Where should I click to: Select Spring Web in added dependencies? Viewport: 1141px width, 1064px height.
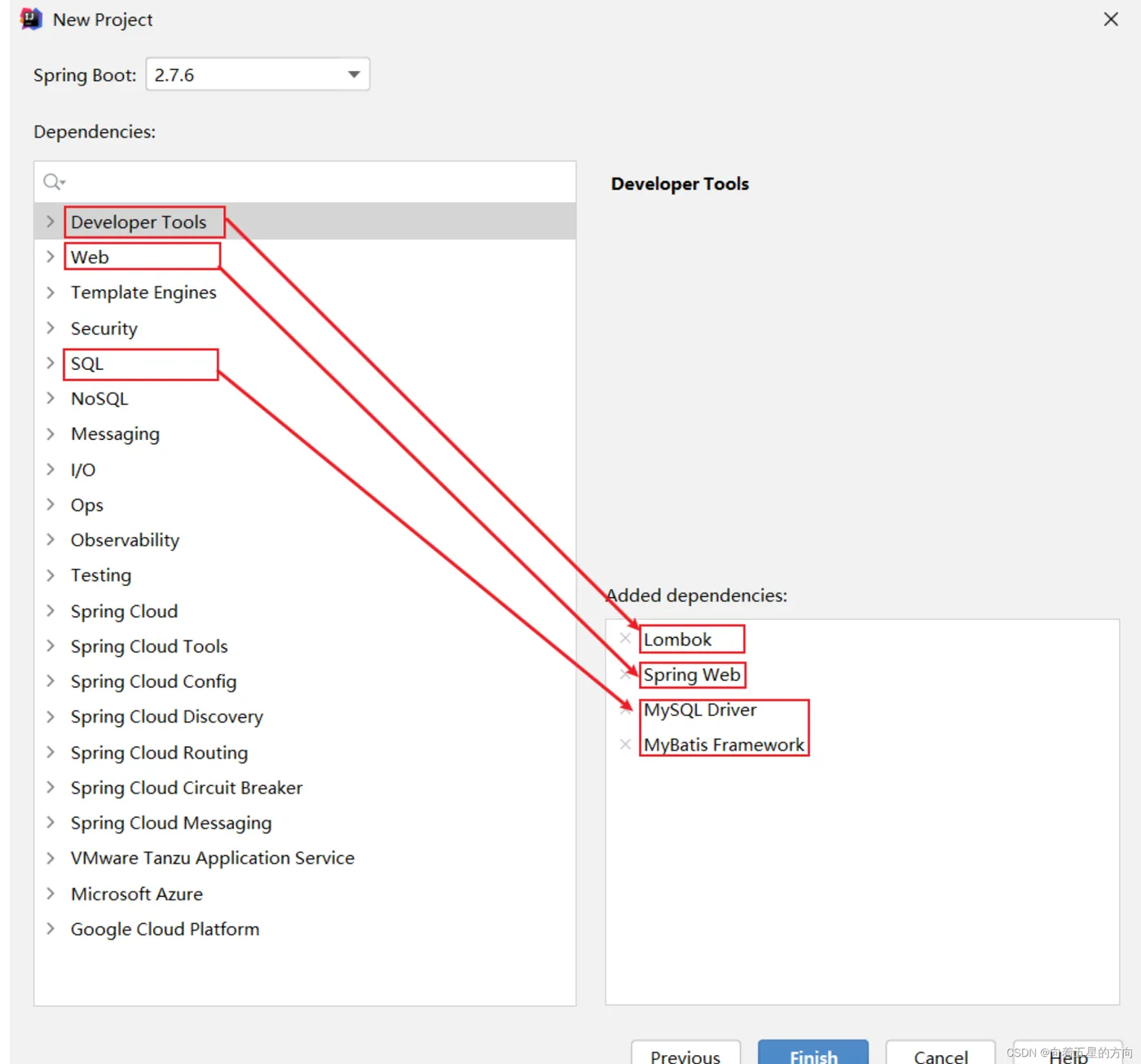(x=692, y=675)
